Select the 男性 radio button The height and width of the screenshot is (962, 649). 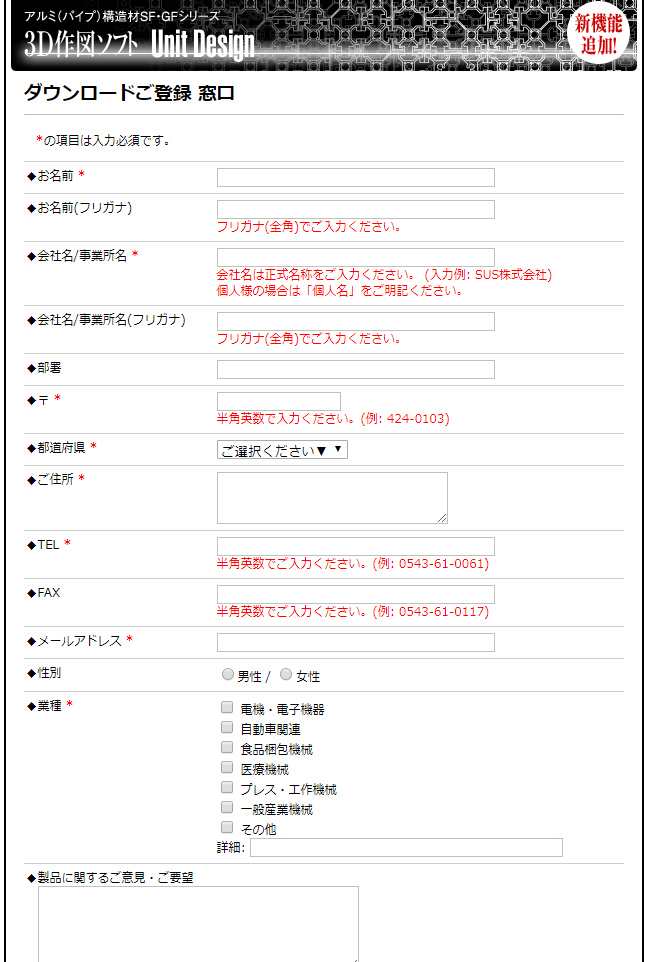pyautogui.click(x=228, y=674)
